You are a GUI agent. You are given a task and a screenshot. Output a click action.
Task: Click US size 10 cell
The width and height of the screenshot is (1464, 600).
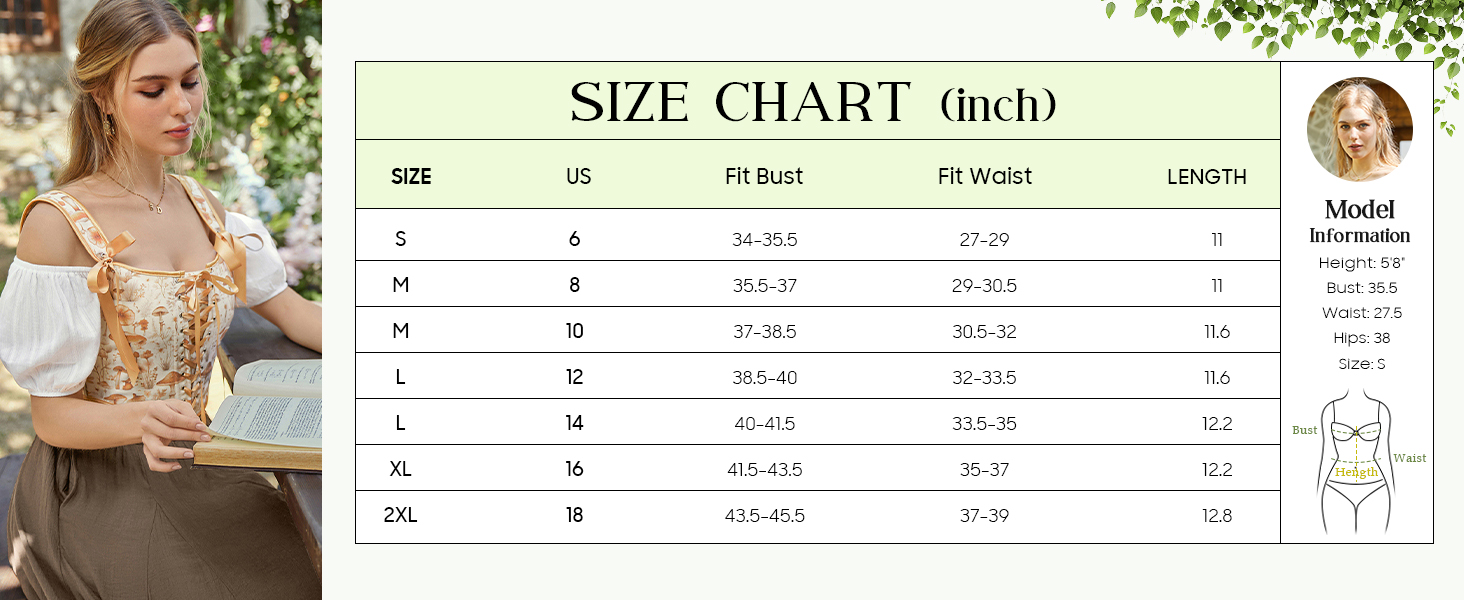(574, 331)
